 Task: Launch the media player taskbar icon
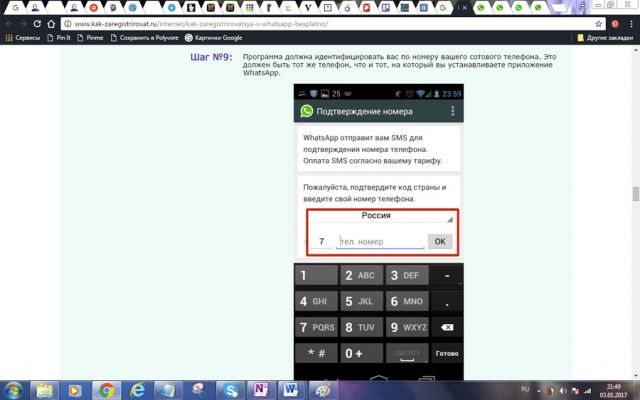pos(75,391)
